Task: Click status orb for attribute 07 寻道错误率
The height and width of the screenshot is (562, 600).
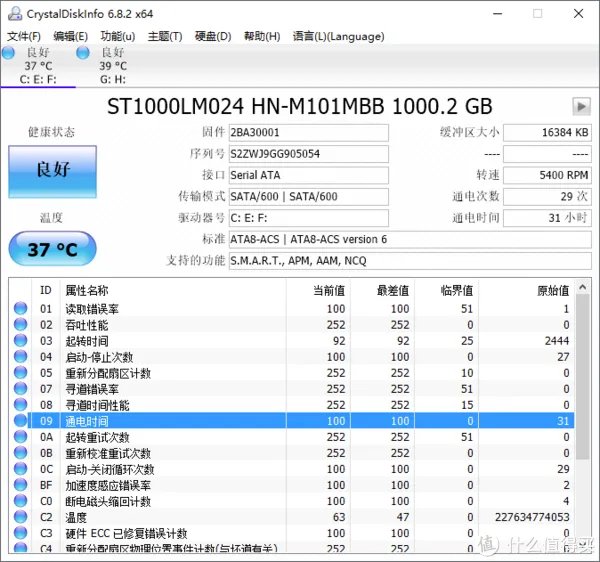Action: coord(21,389)
